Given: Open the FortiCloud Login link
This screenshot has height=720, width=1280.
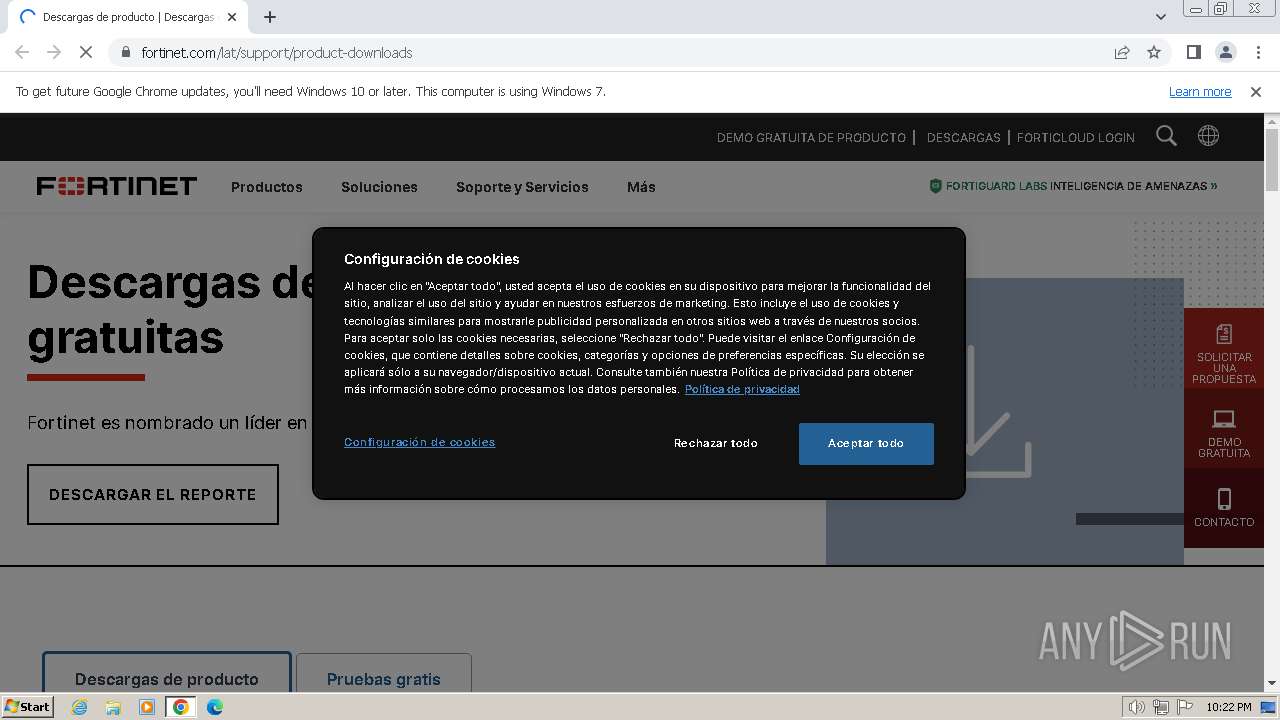Looking at the screenshot, I should [1076, 138].
